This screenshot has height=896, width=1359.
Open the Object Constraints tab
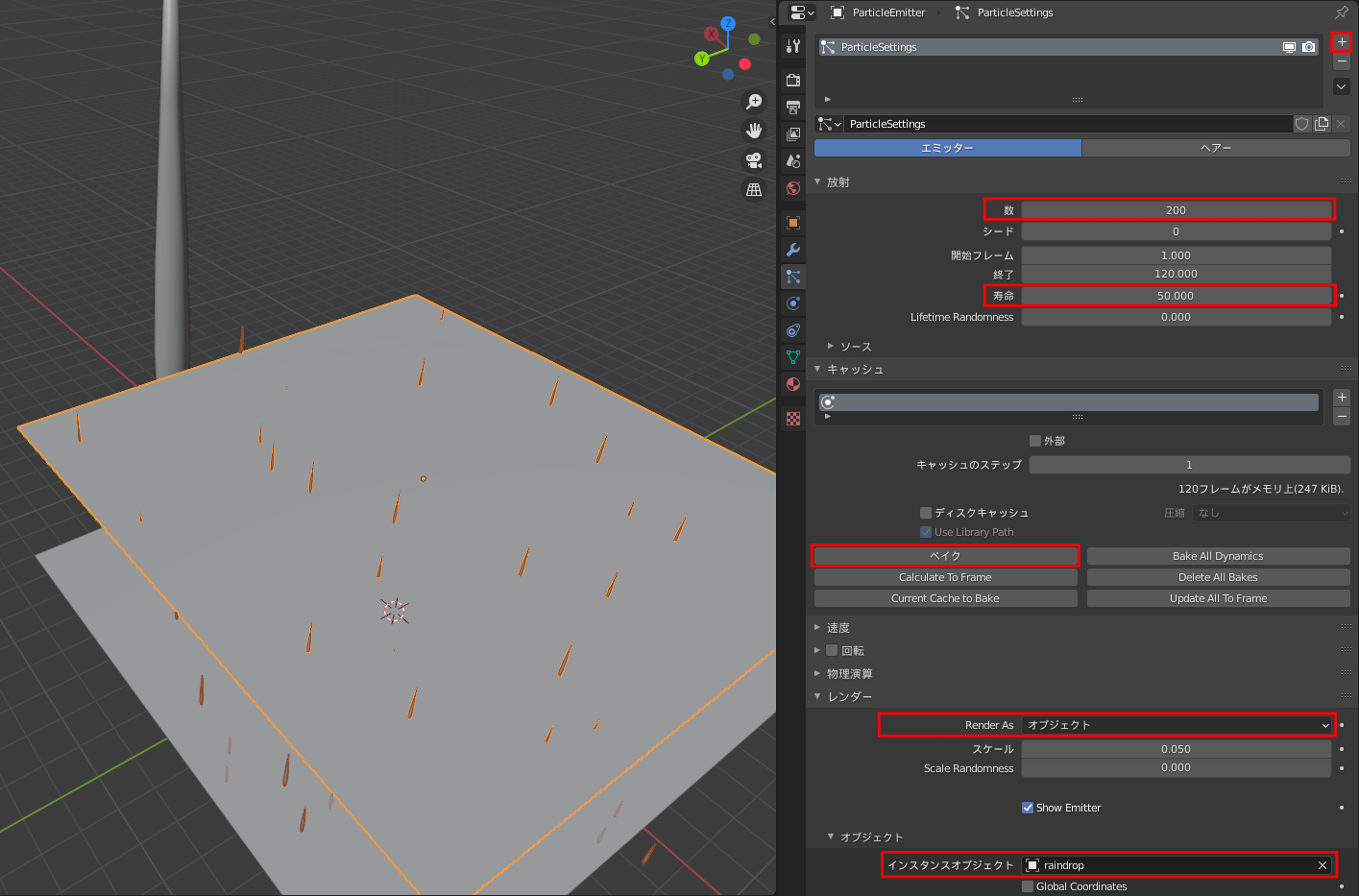click(793, 330)
